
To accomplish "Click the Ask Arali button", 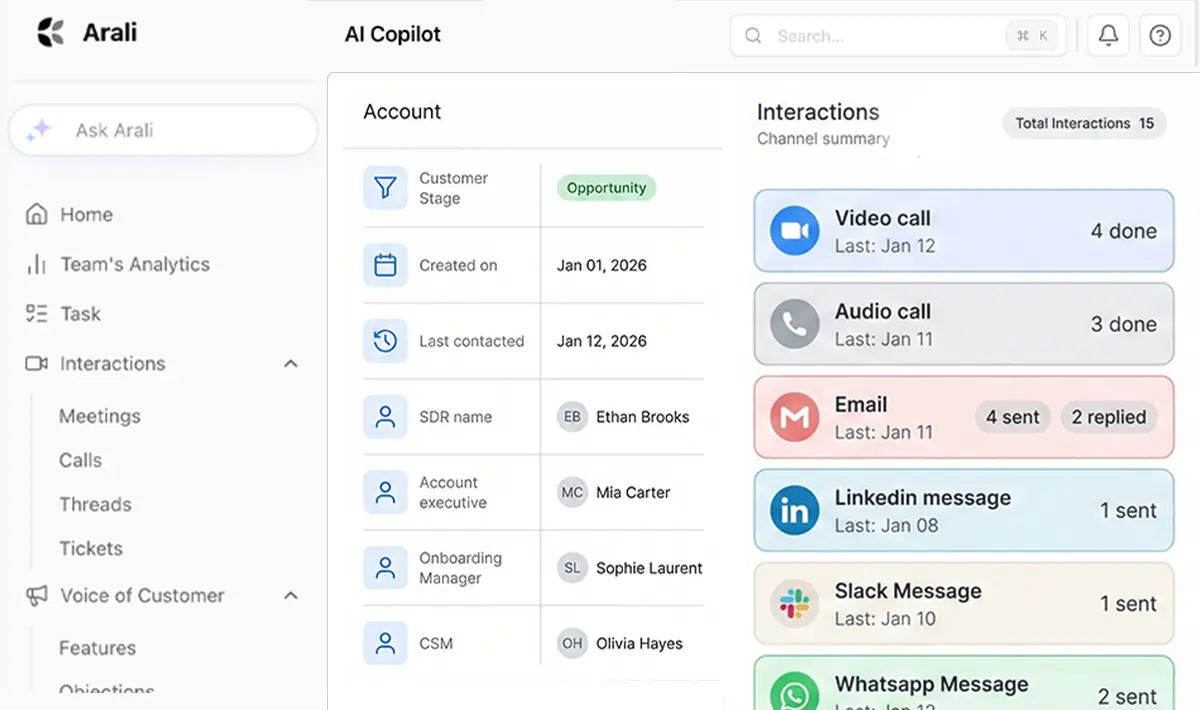I will point(163,131).
